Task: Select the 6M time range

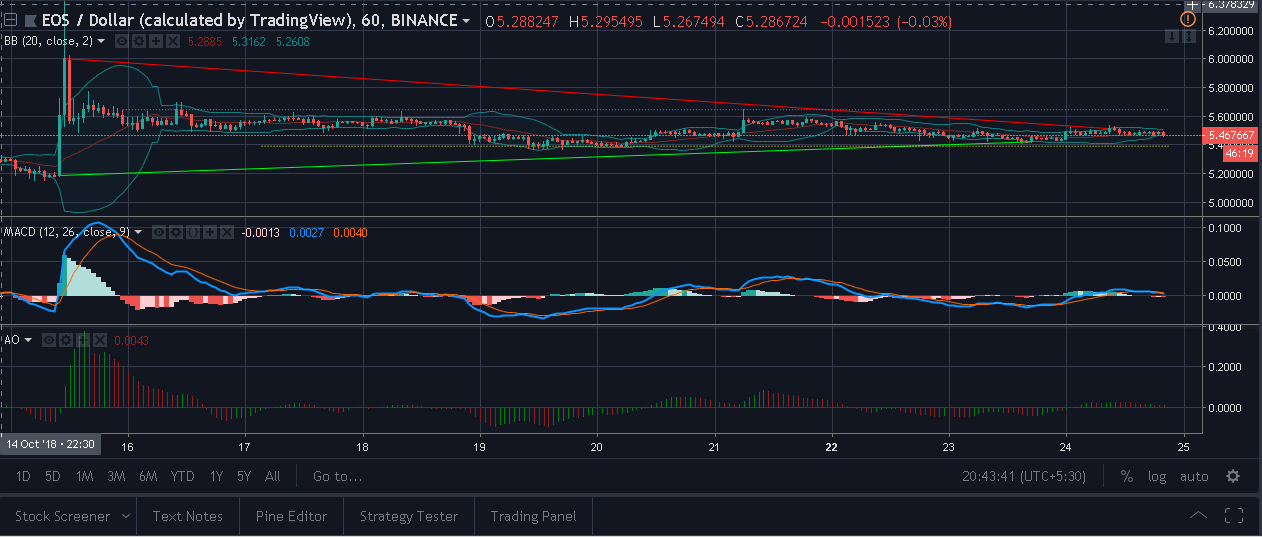Action: pyautogui.click(x=148, y=476)
